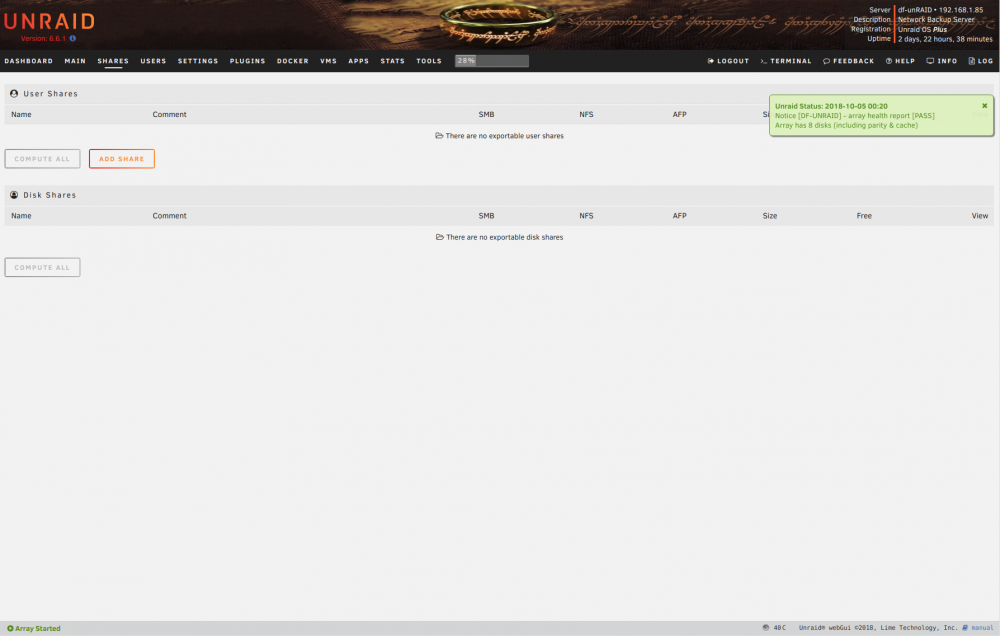Open the Apps tab
Viewport: 1000px width, 636px height.
(358, 61)
